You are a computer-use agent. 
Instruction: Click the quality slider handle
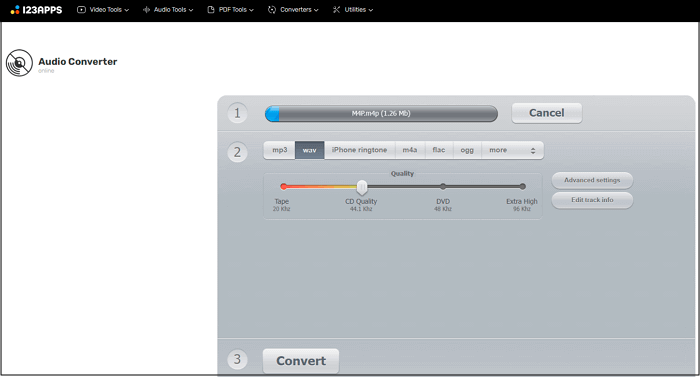click(x=362, y=188)
